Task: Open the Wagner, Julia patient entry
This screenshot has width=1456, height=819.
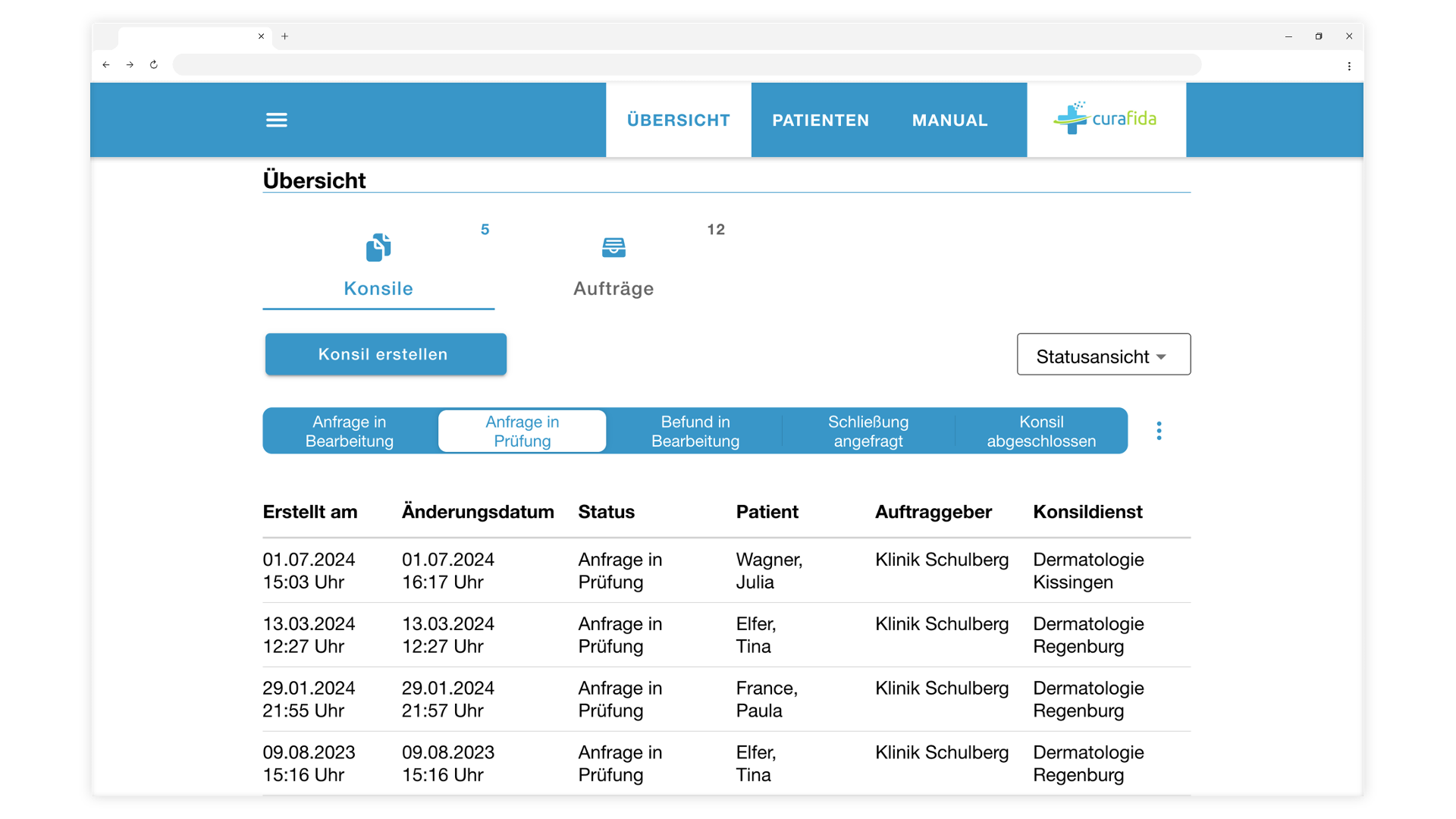Action: pyautogui.click(x=769, y=570)
